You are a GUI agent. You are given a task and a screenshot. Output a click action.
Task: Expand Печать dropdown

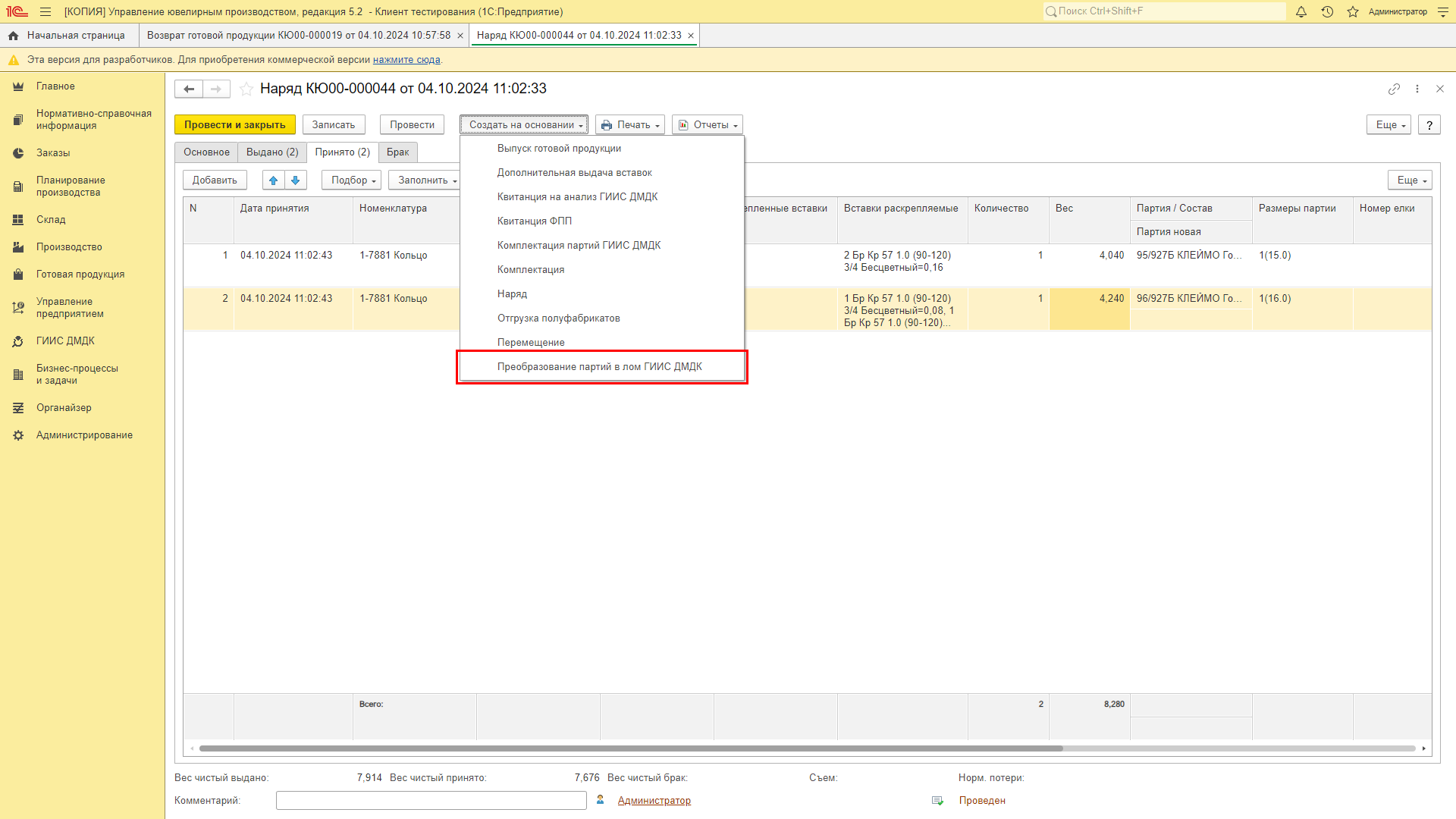tap(630, 125)
